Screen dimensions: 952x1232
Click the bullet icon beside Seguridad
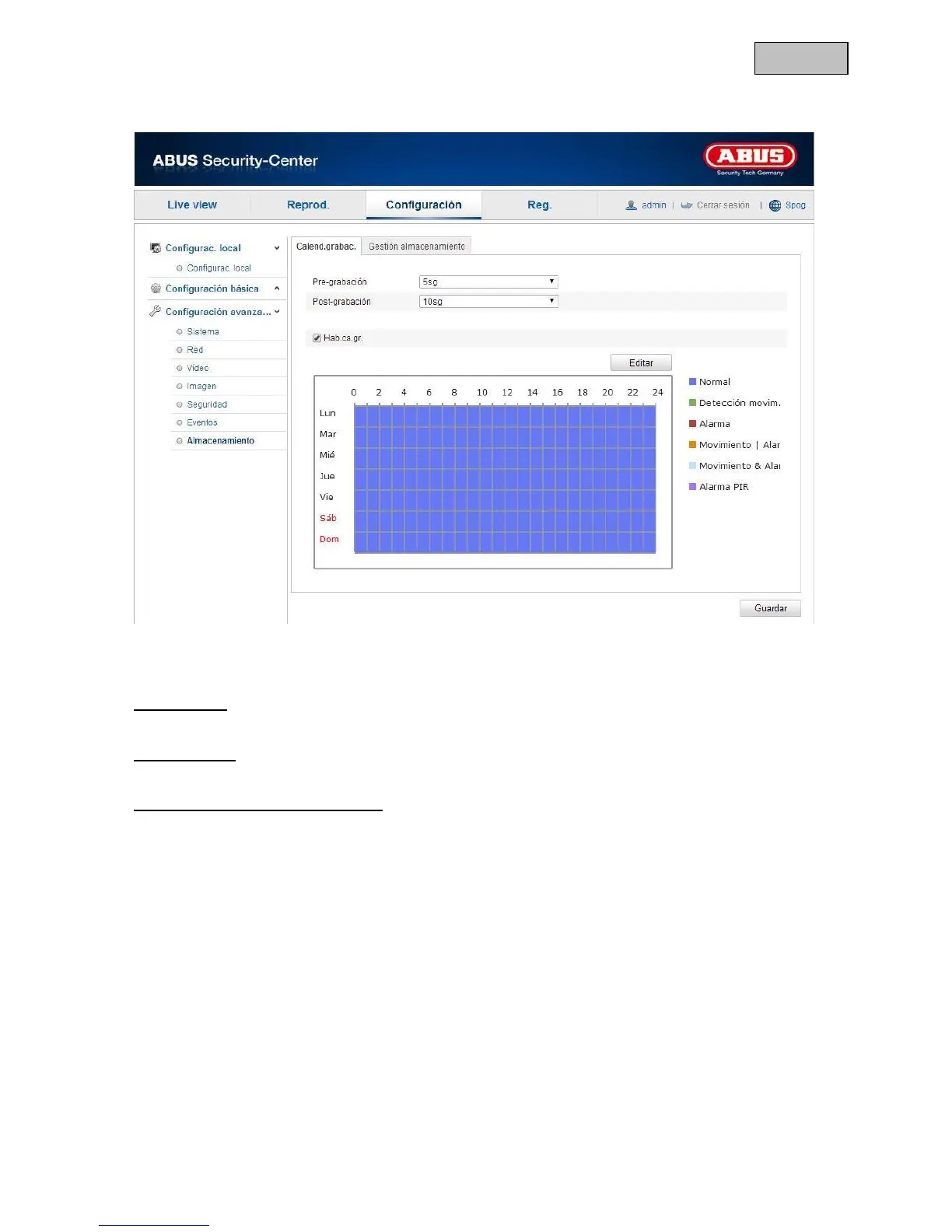[180, 404]
